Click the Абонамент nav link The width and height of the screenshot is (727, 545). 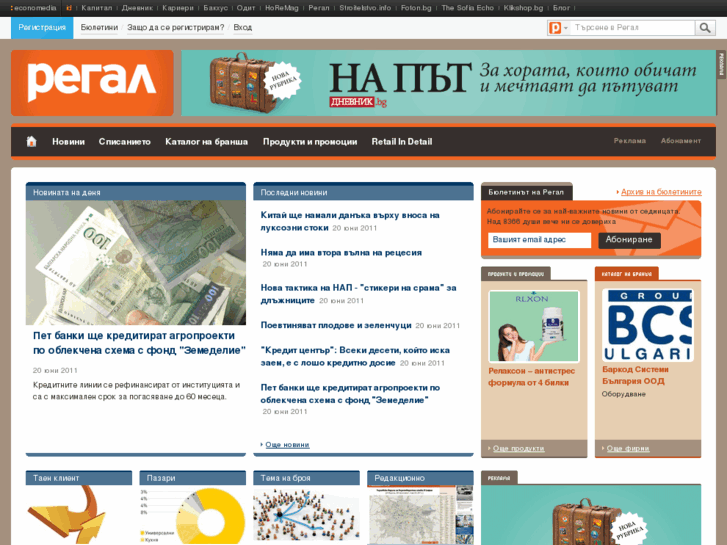(681, 141)
